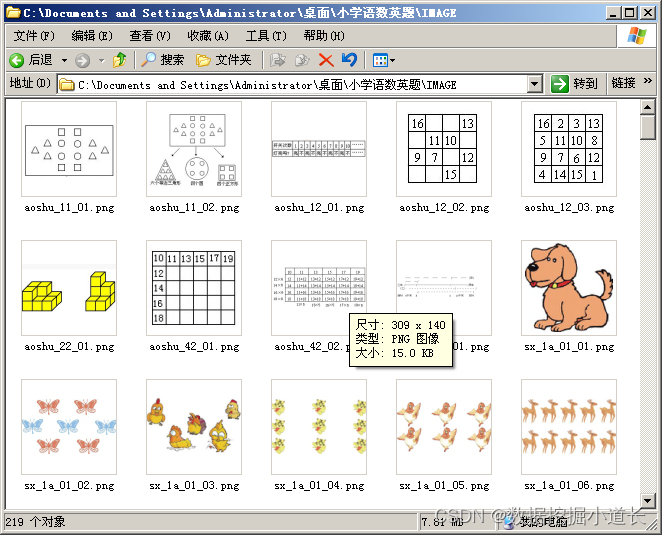Image resolution: width=662 pixels, height=535 pixels.
Task: Minimize the Explorer window
Action: (614, 13)
